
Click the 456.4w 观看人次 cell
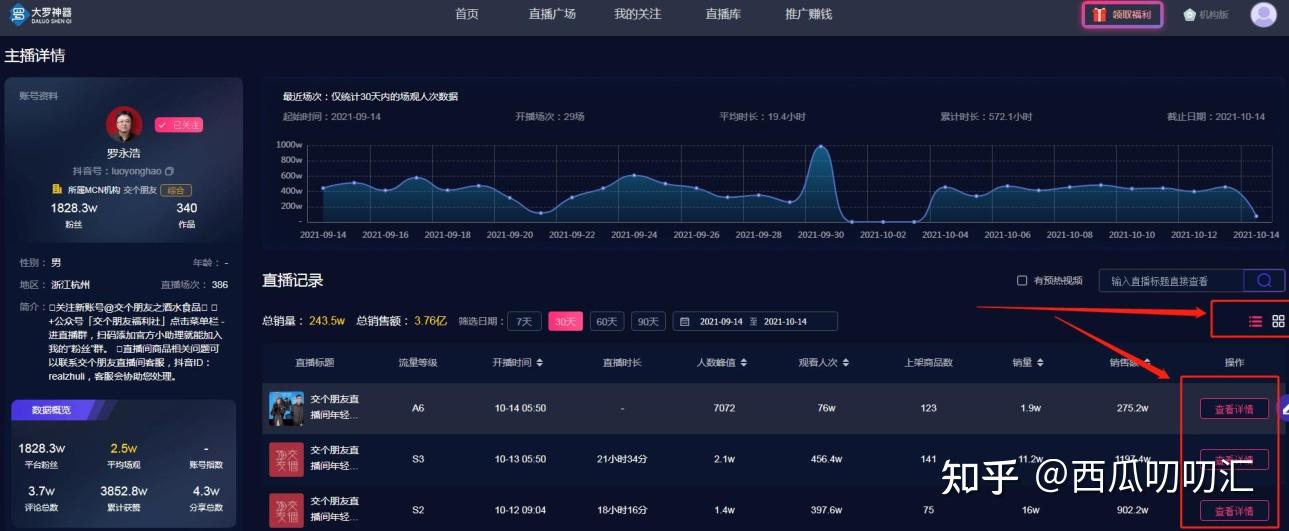[x=826, y=459]
